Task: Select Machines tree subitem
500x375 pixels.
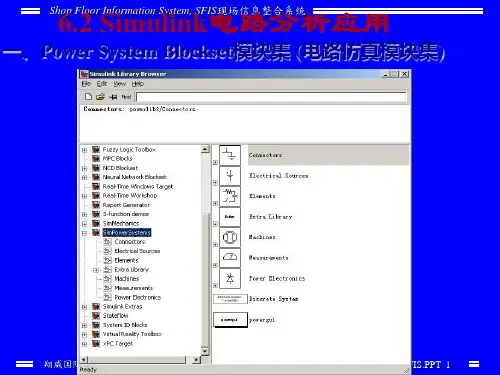Action: tap(127, 279)
